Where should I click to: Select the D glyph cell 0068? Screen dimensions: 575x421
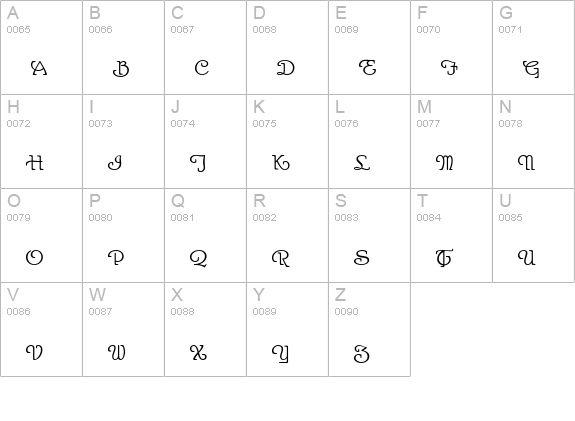(288, 47)
